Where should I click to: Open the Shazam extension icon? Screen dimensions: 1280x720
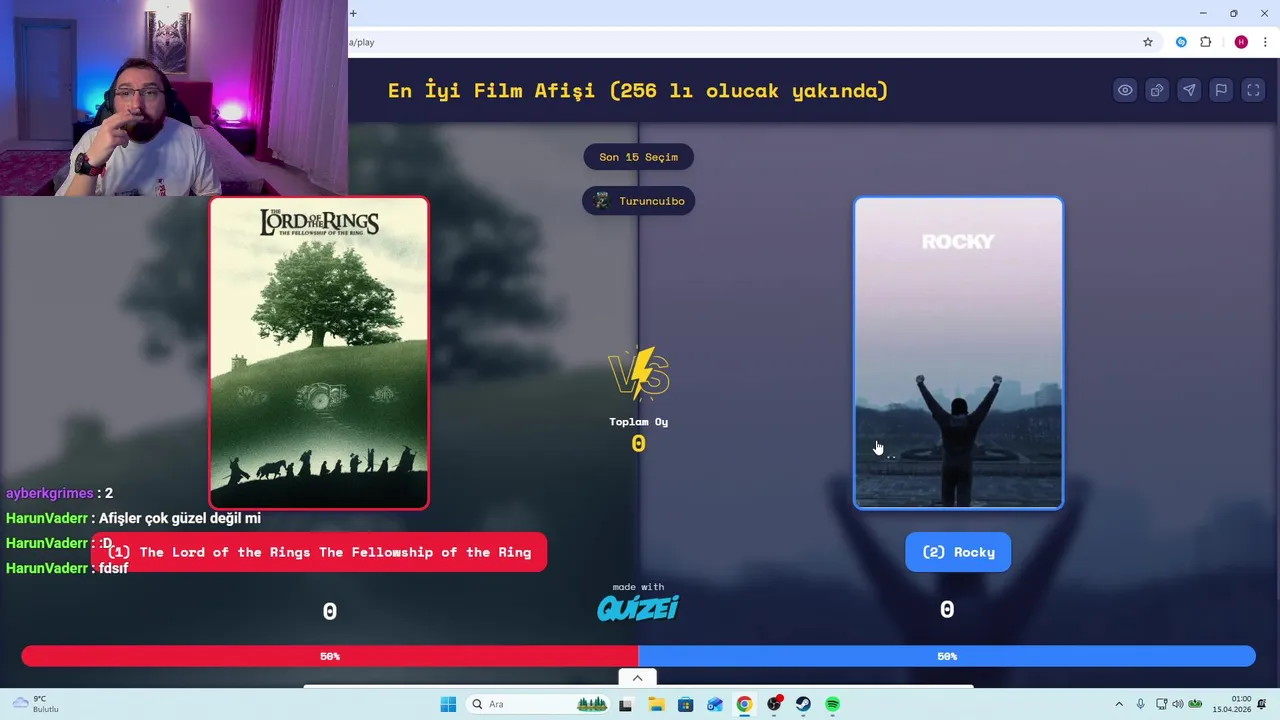(1181, 42)
